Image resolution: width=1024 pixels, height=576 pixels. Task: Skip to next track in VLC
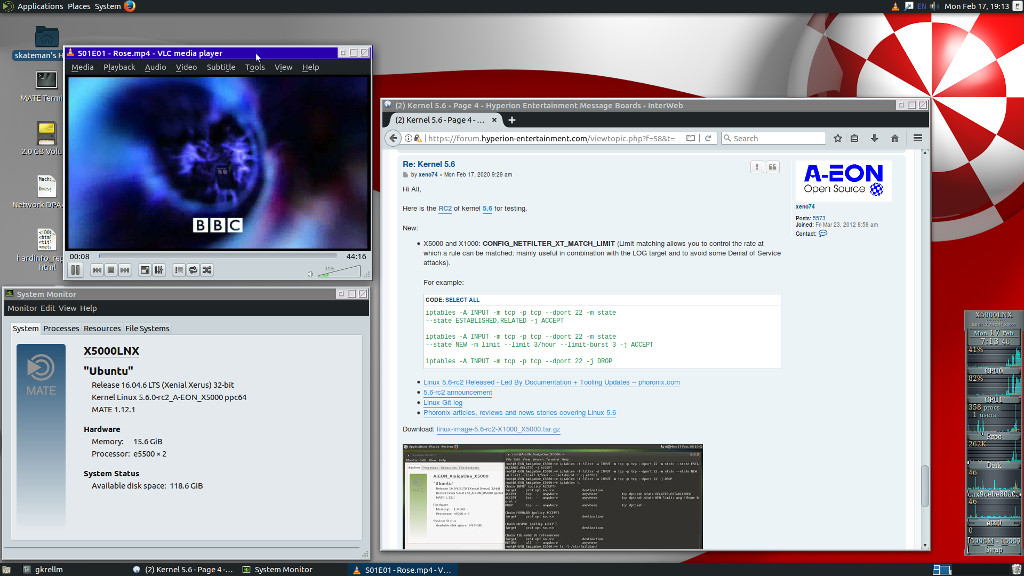[125, 270]
